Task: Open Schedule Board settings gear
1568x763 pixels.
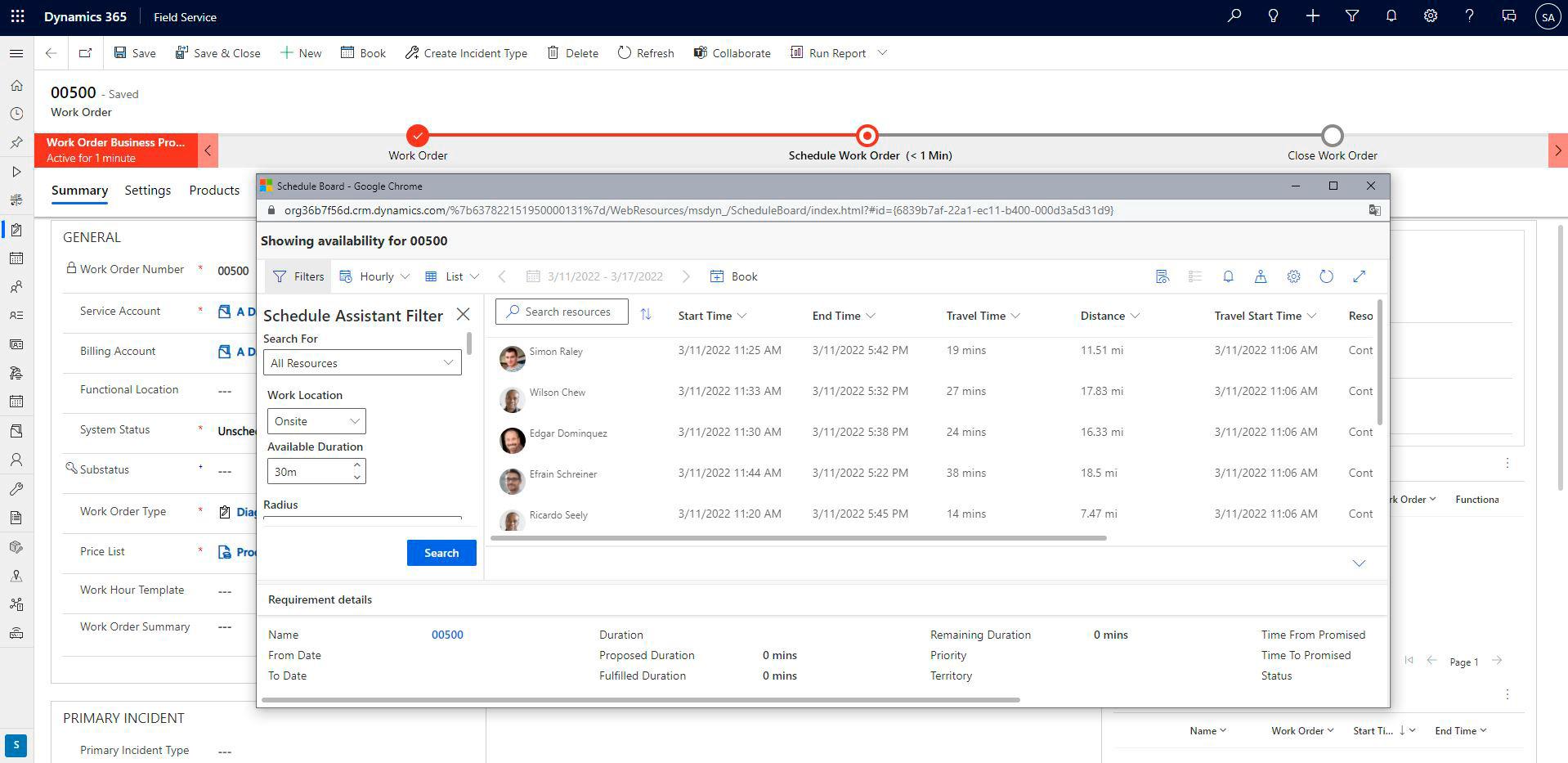Action: click(1293, 276)
